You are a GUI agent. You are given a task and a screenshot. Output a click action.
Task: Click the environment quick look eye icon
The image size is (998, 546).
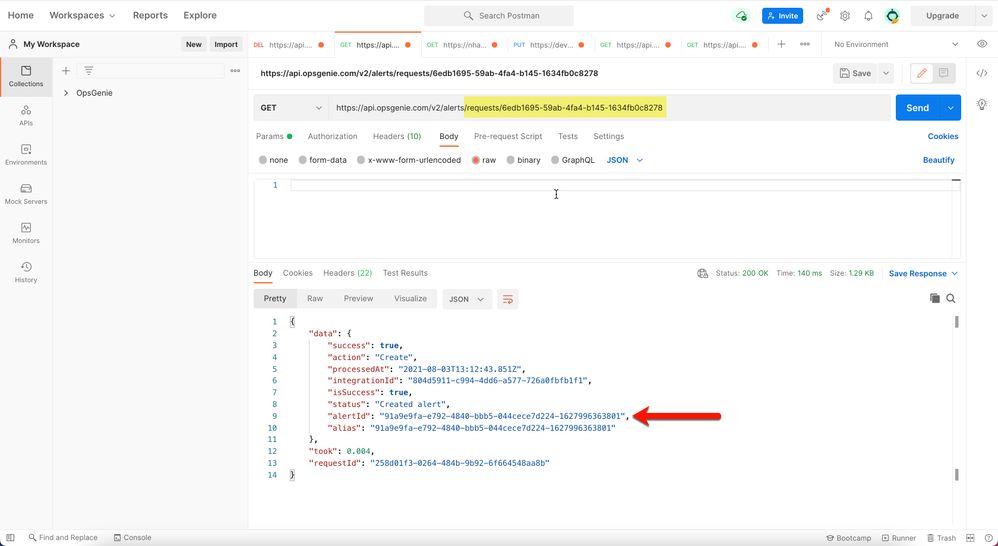point(982,44)
